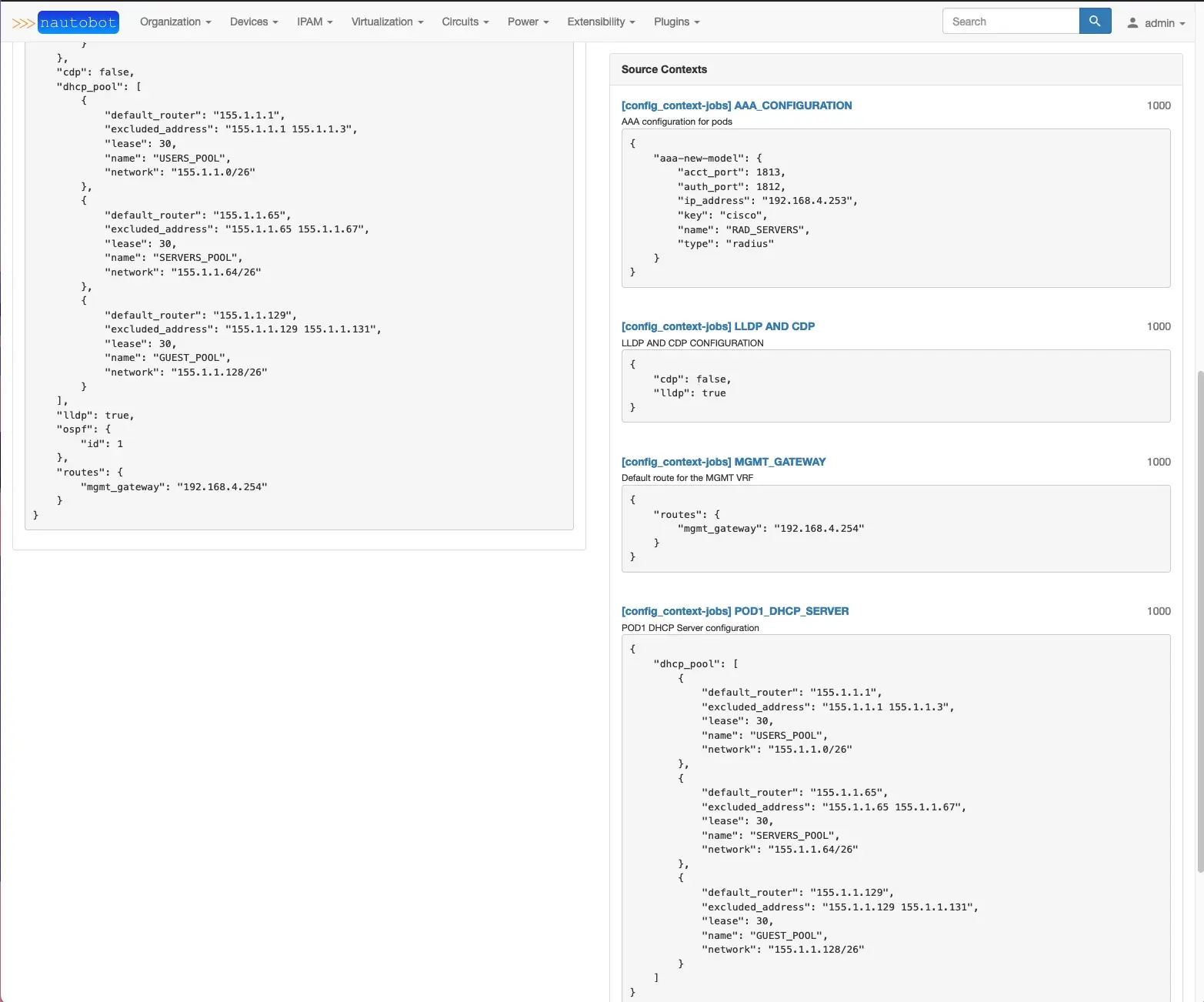Viewport: 1204px width, 1002px height.
Task: Open the AAA_CONFIGURATION config context link
Action: tap(736, 105)
